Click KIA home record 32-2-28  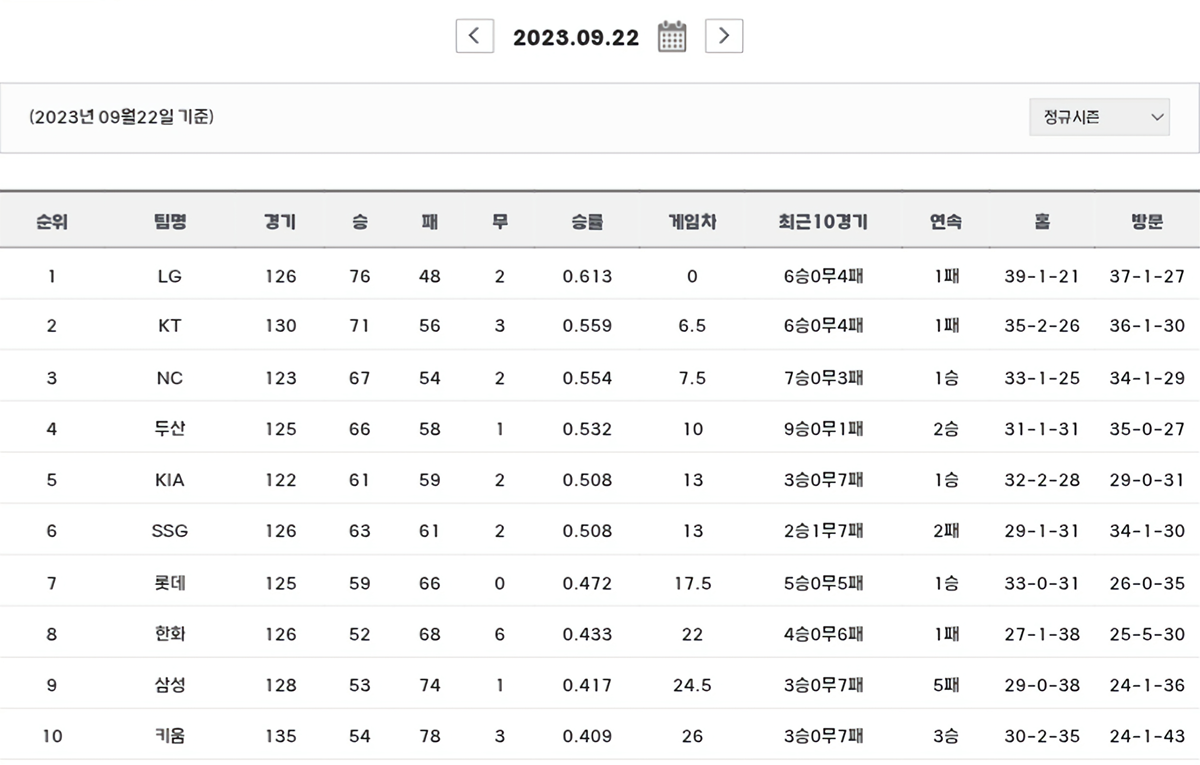point(1042,480)
